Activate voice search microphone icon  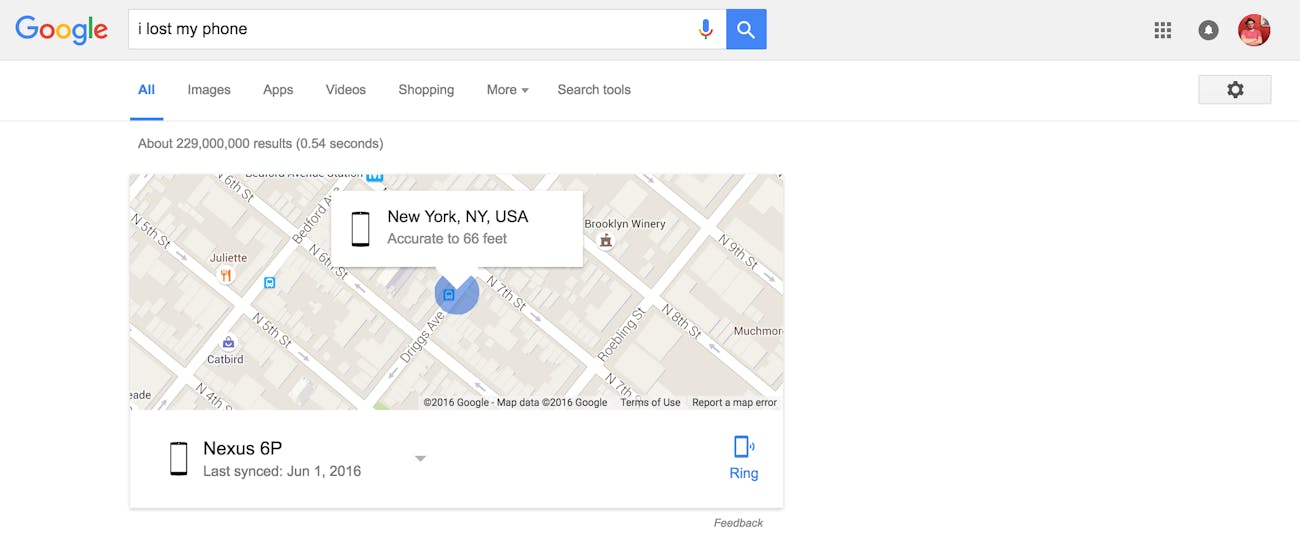[x=706, y=29]
